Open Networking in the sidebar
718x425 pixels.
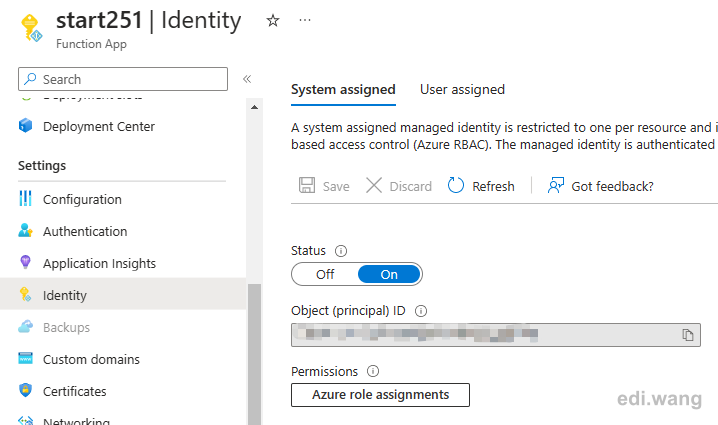click(76, 420)
